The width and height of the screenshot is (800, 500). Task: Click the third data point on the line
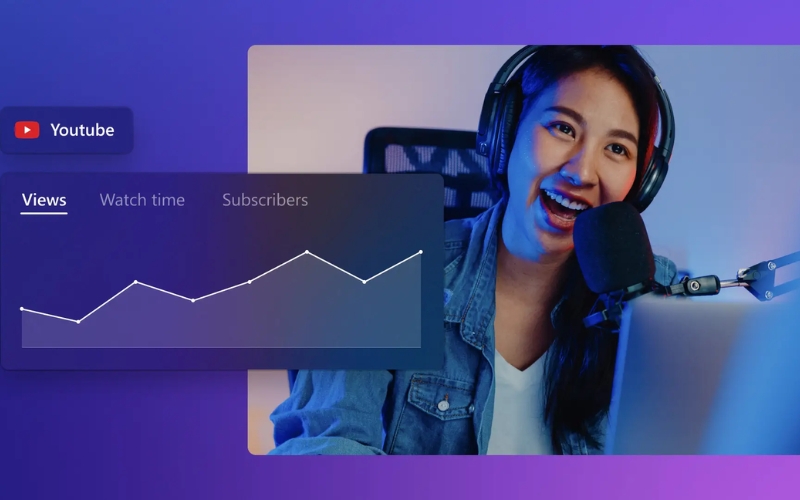point(136,282)
